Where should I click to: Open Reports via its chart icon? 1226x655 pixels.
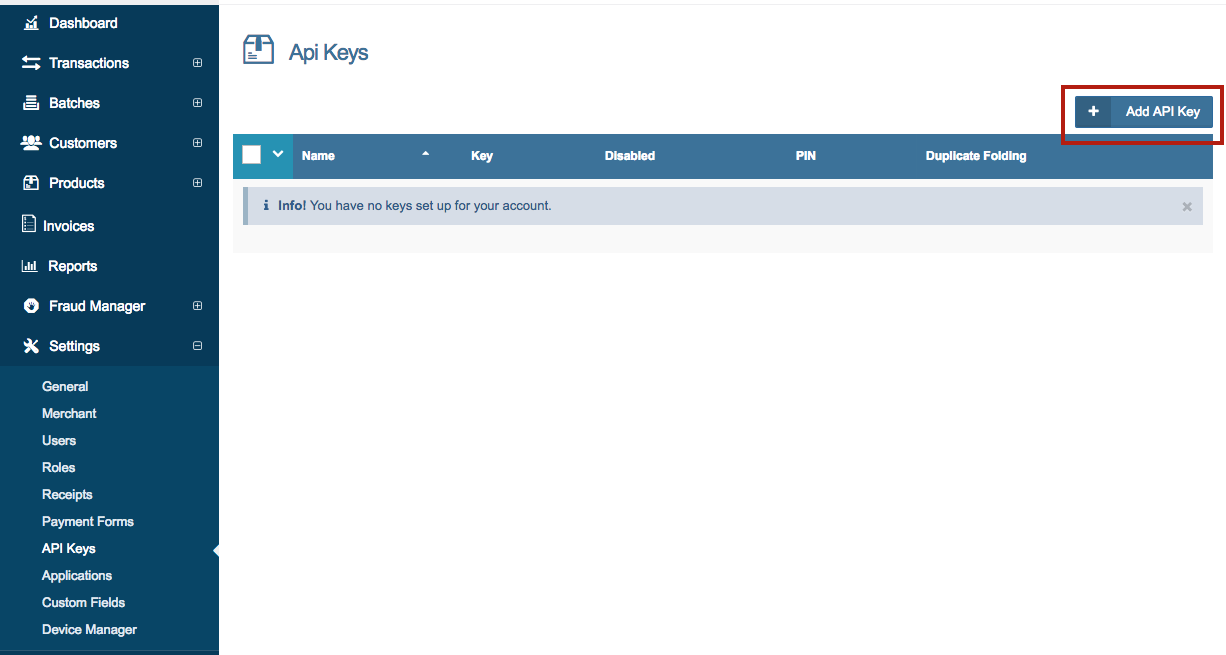(30, 265)
